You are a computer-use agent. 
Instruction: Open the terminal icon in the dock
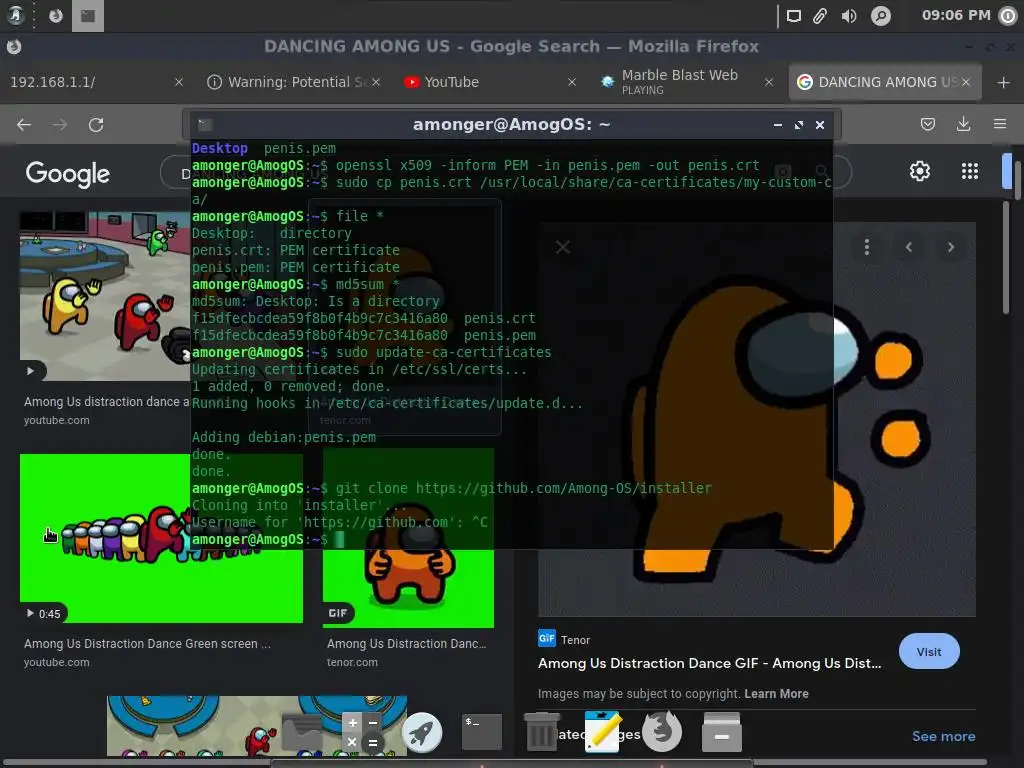tap(482, 732)
